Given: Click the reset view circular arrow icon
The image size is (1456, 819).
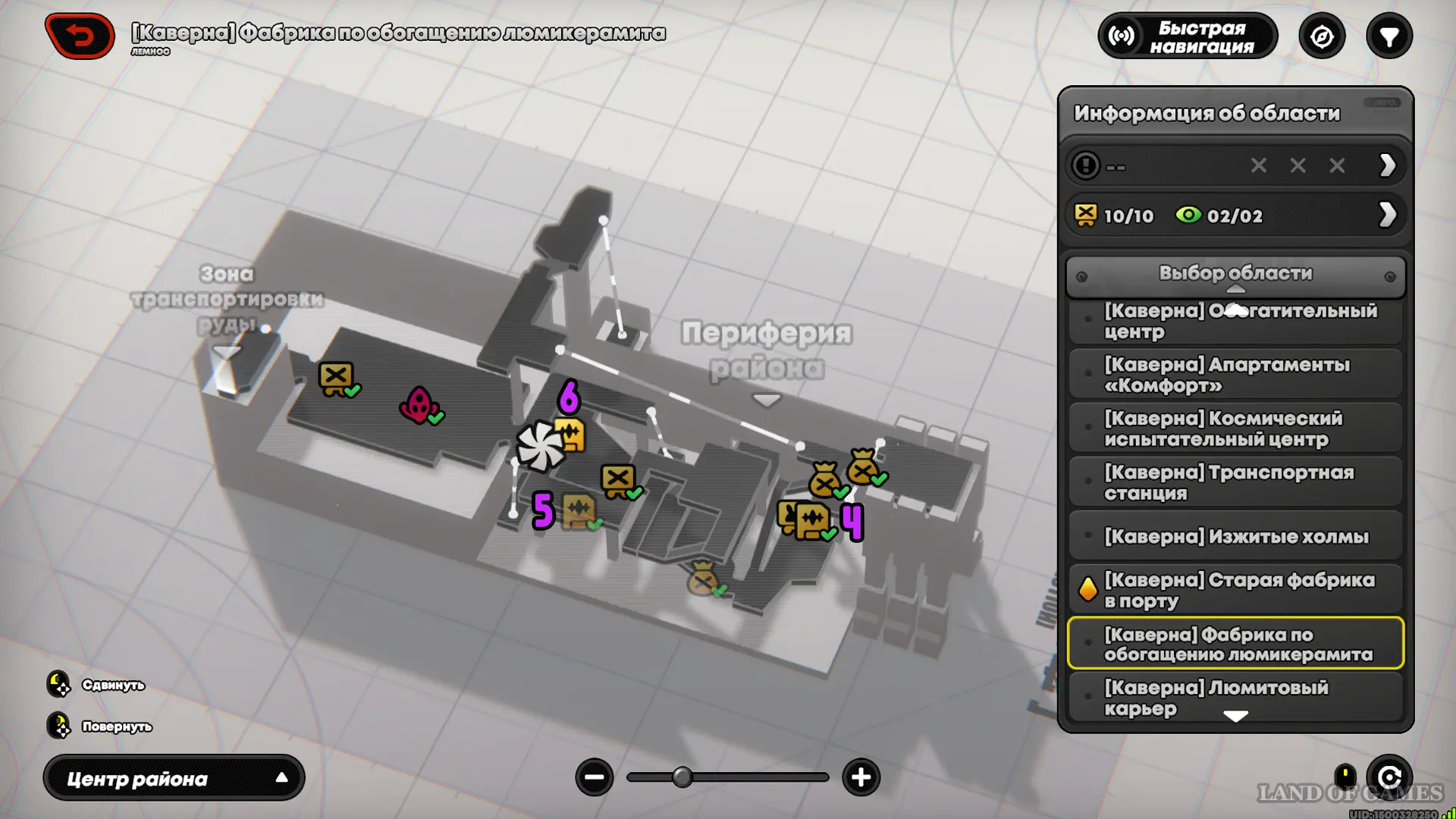Looking at the screenshot, I should click(1389, 777).
